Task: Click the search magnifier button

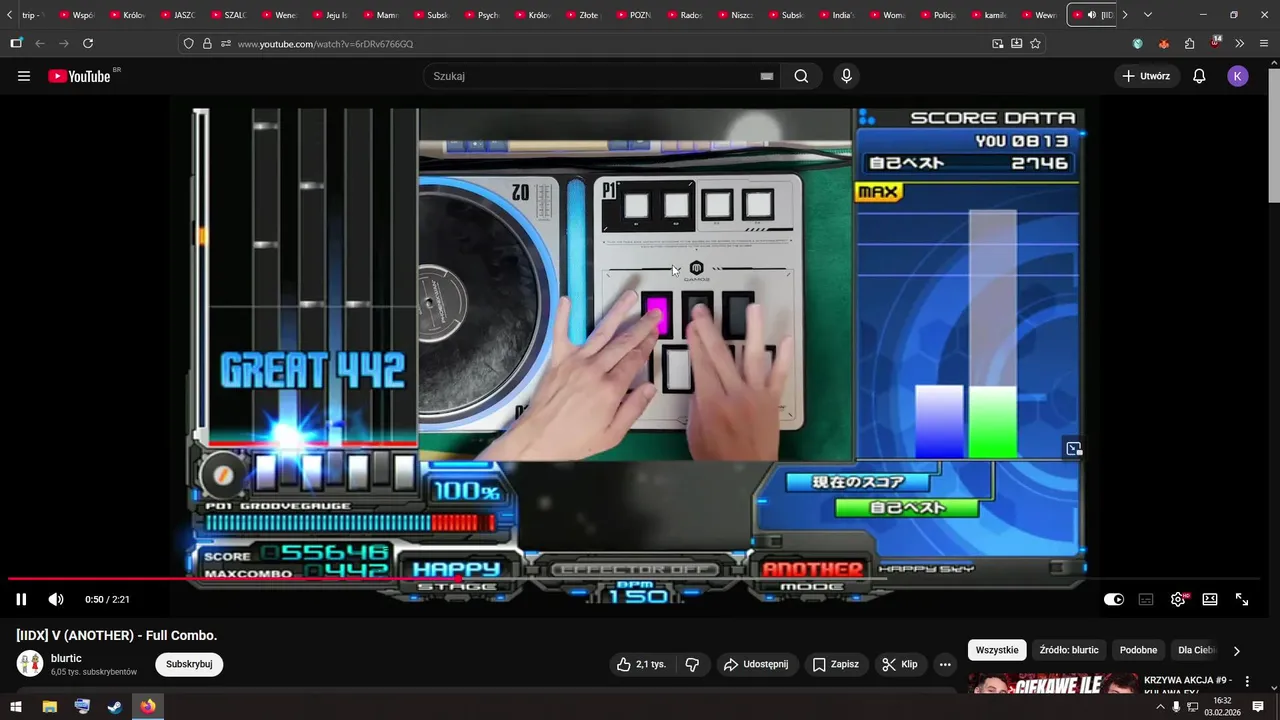Action: (x=801, y=76)
